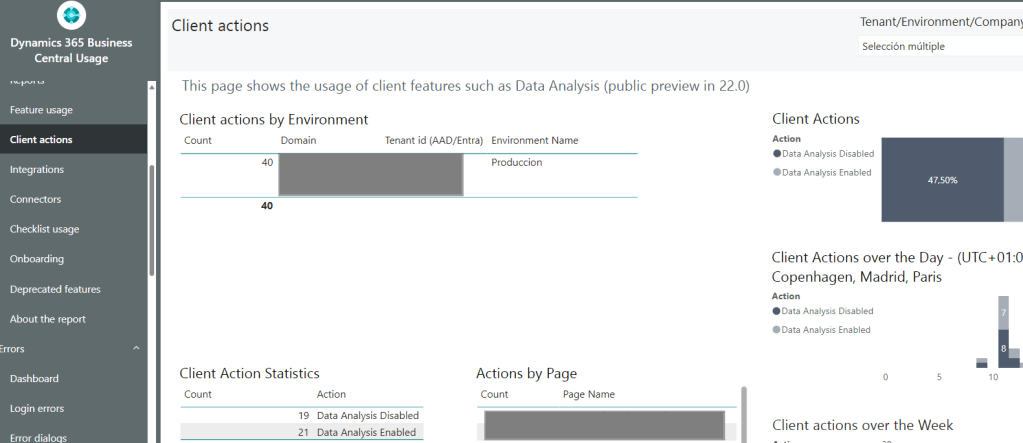Open the Connectors navigation item

35,199
